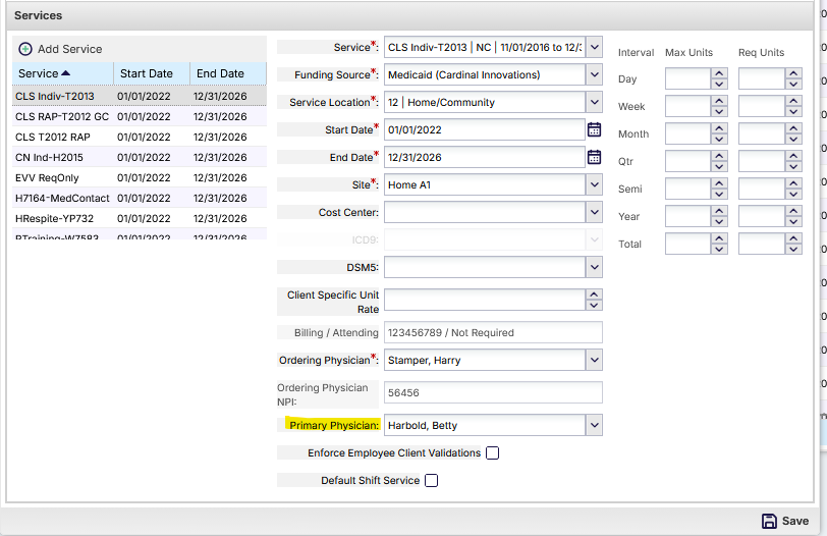Increase Year Max Units value
This screenshot has width=827, height=536.
click(x=719, y=211)
